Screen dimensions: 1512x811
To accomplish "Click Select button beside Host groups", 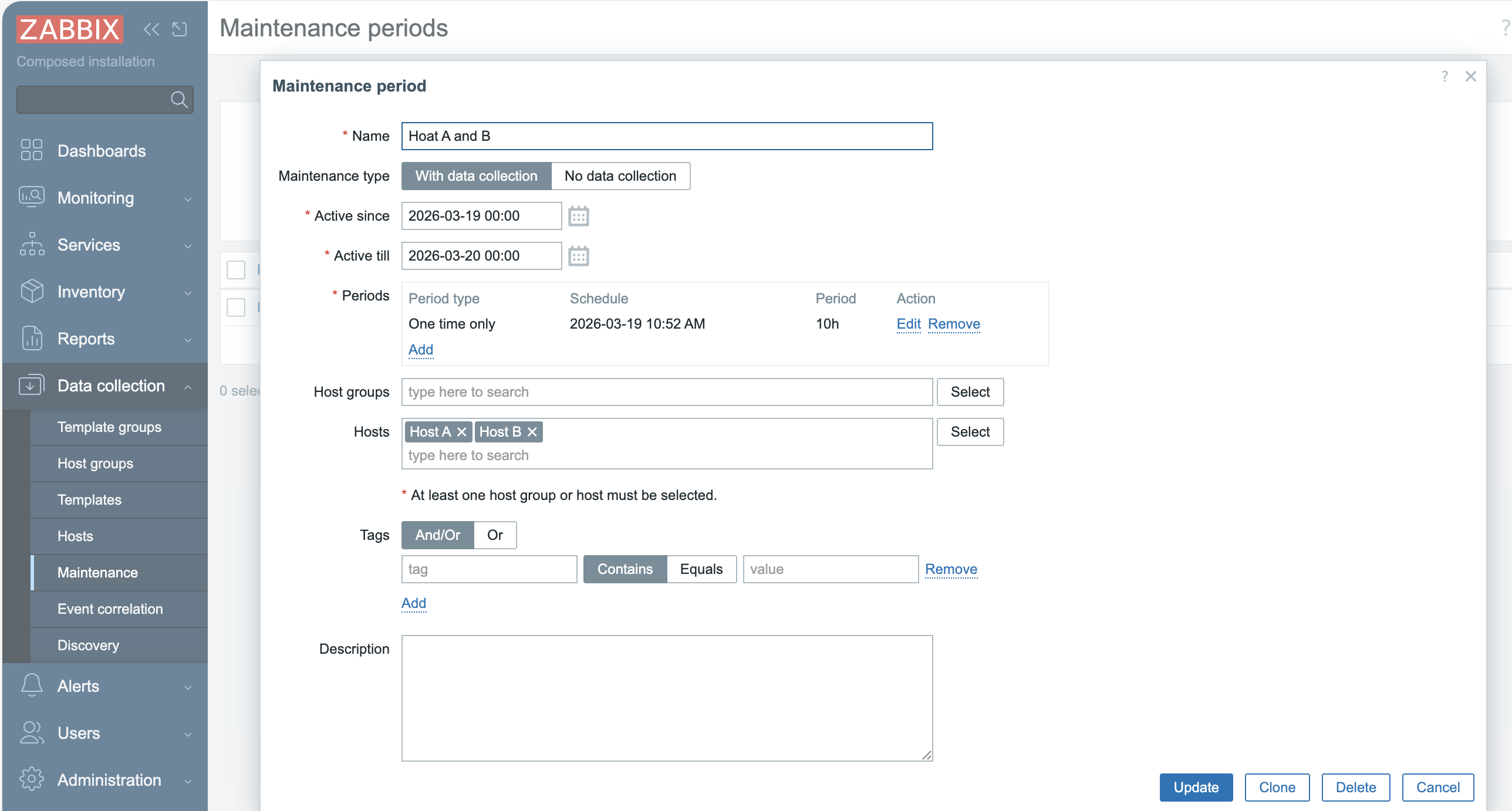I will (970, 392).
